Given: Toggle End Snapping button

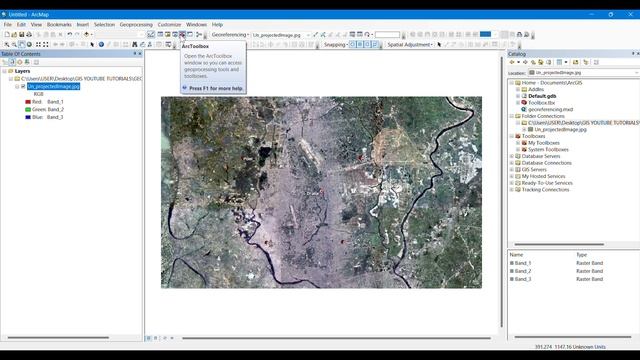Looking at the screenshot, I should point(360,44).
